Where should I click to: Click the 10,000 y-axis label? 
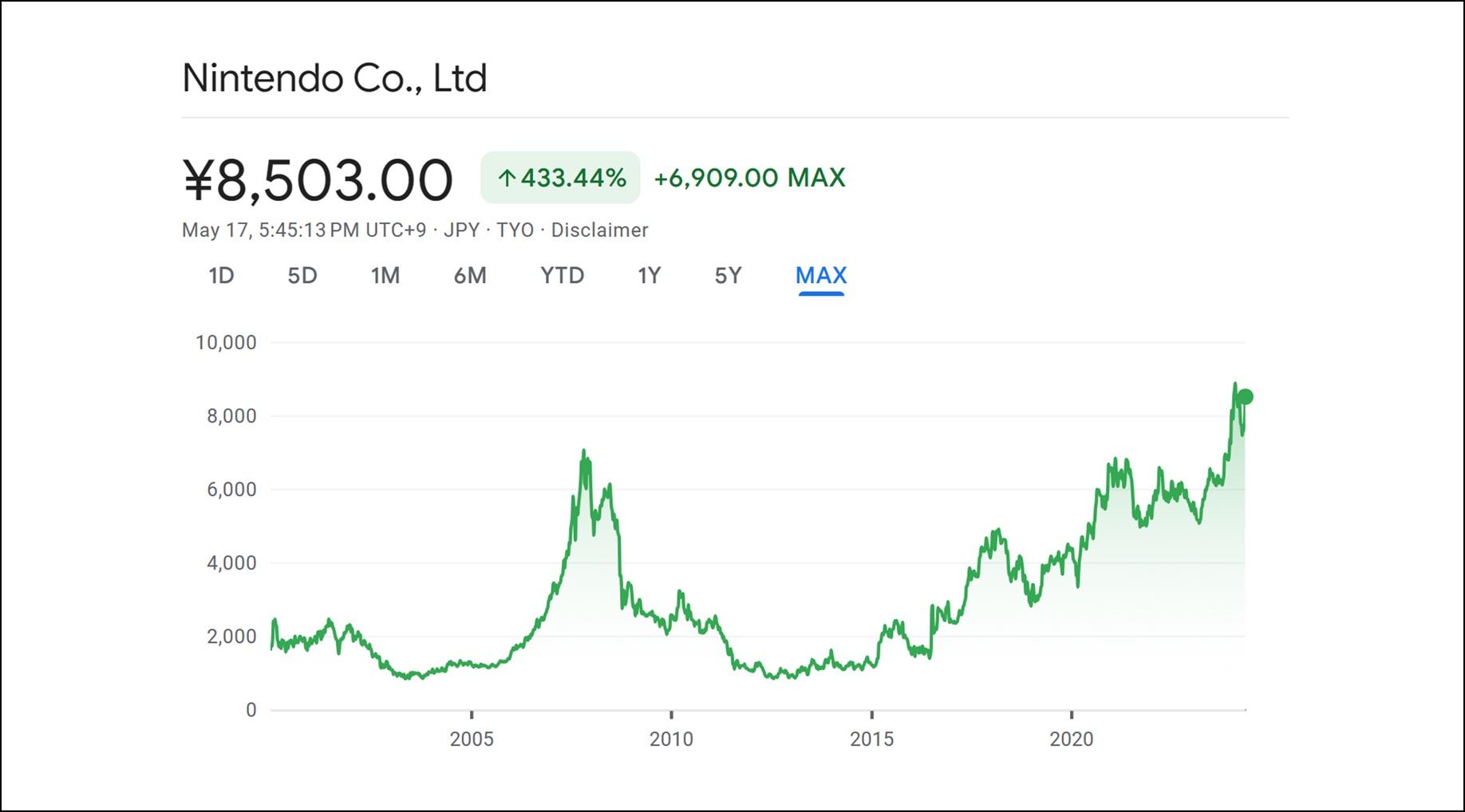(226, 343)
